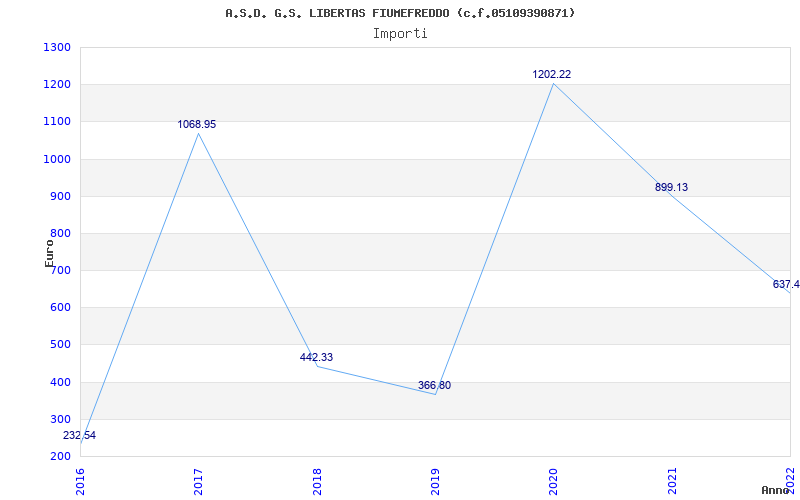
Task: Click the 2019 x-axis year label
Action: coord(435,481)
